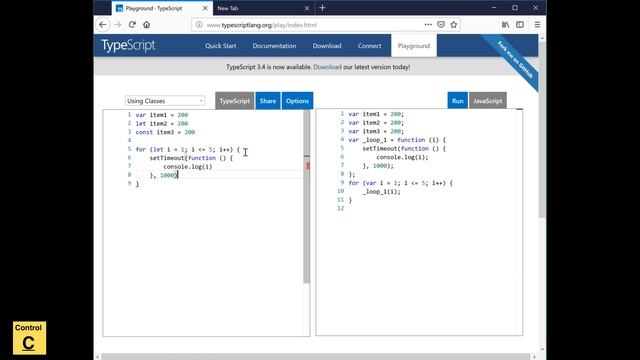This screenshot has width=640, height=360.
Task: Expand the Using Classes examples dropdown
Action: pyautogui.click(x=165, y=101)
